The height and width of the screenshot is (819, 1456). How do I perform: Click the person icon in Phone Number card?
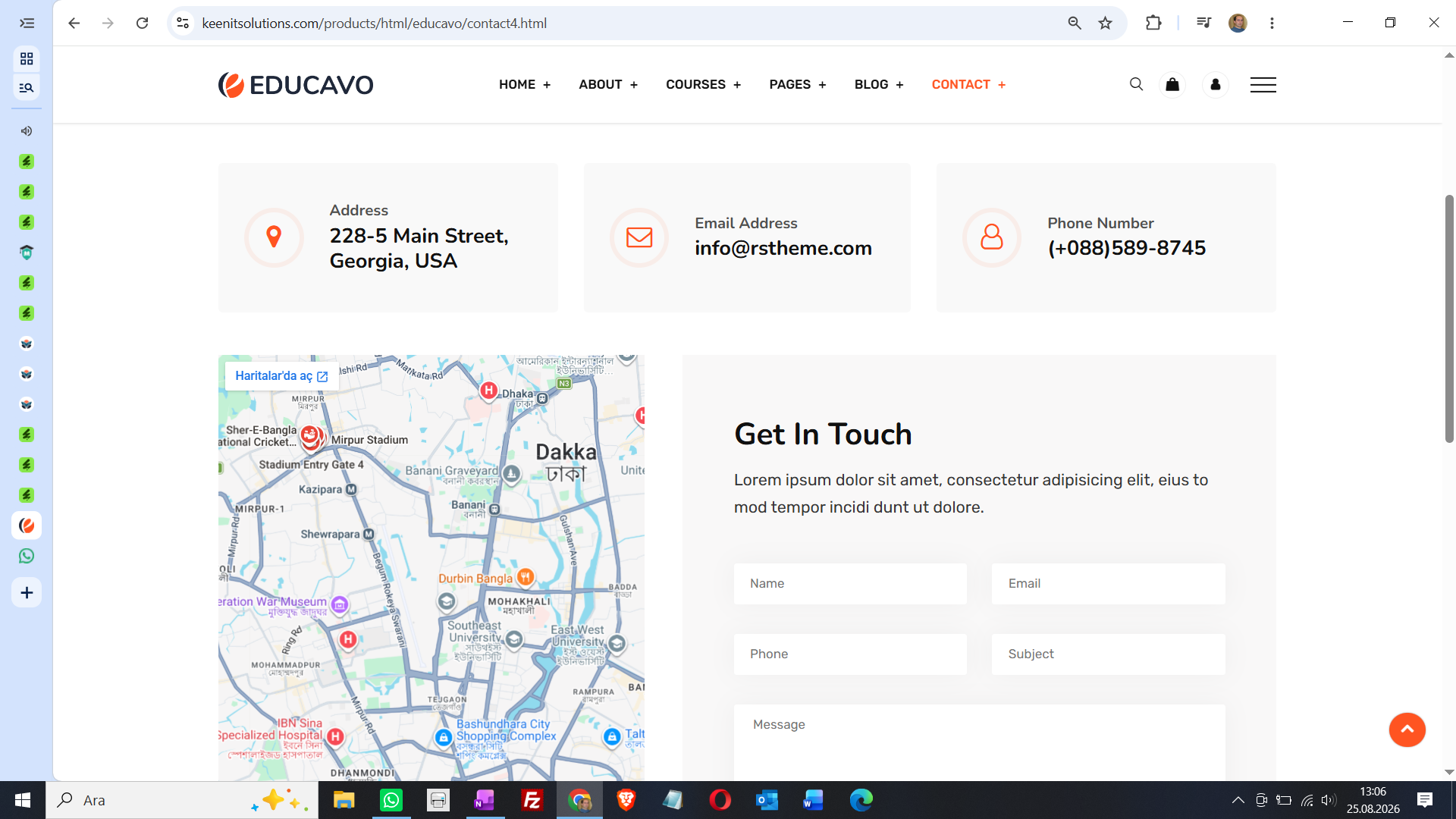992,237
